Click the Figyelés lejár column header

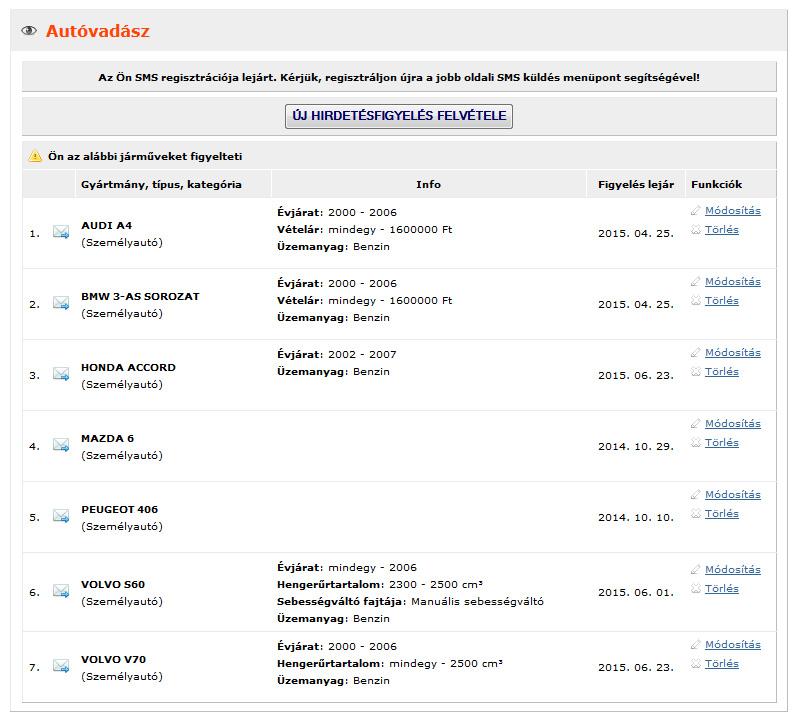pos(636,185)
